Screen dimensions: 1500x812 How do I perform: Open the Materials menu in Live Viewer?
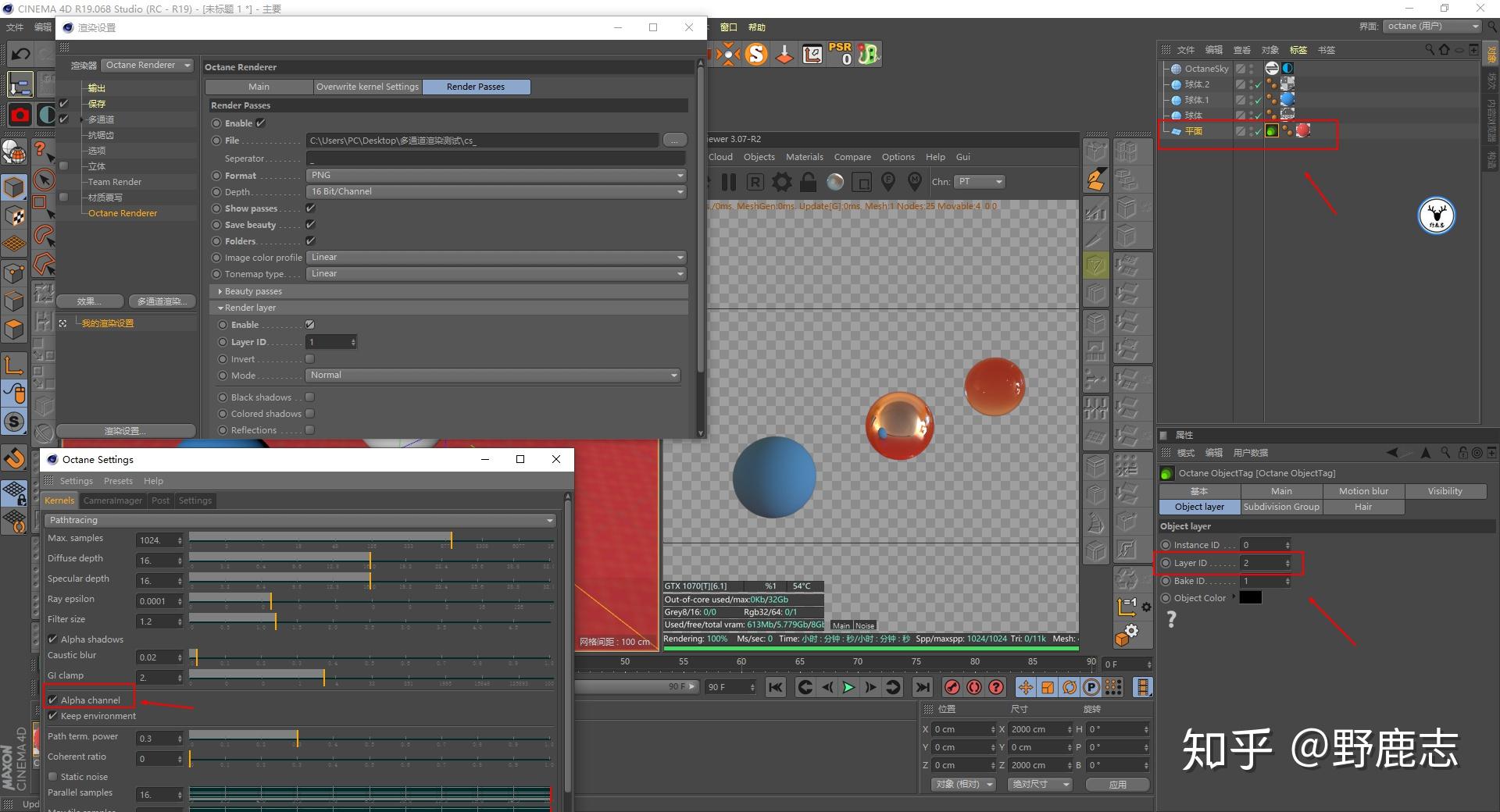(804, 157)
